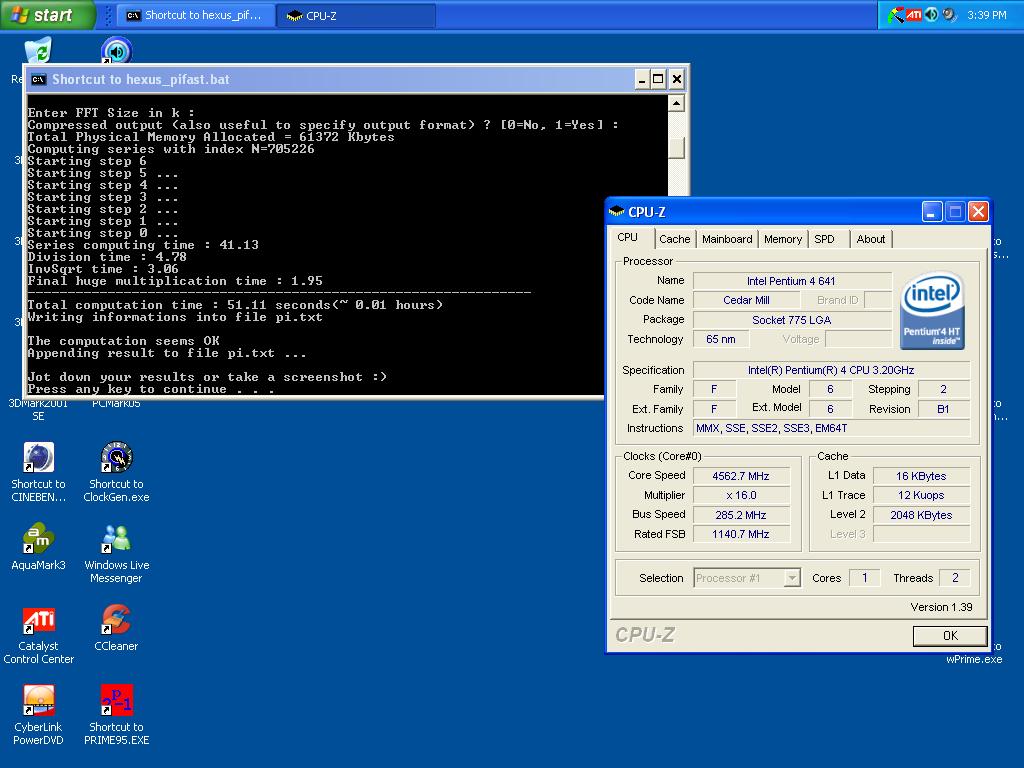Switch to hexus_pifast taskbar button
Image resolution: width=1024 pixels, height=768 pixels.
pyautogui.click(x=195, y=15)
